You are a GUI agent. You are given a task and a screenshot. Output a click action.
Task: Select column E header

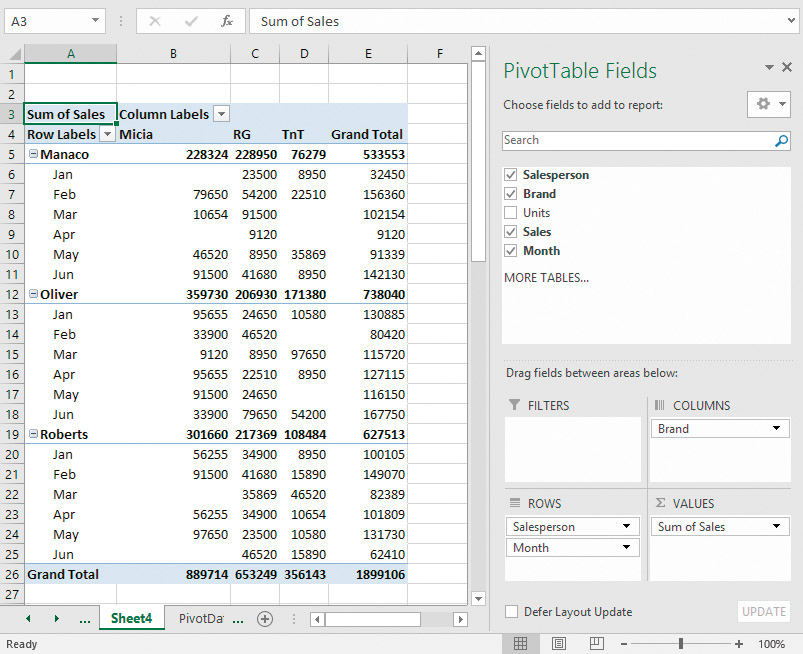pyautogui.click(x=368, y=53)
